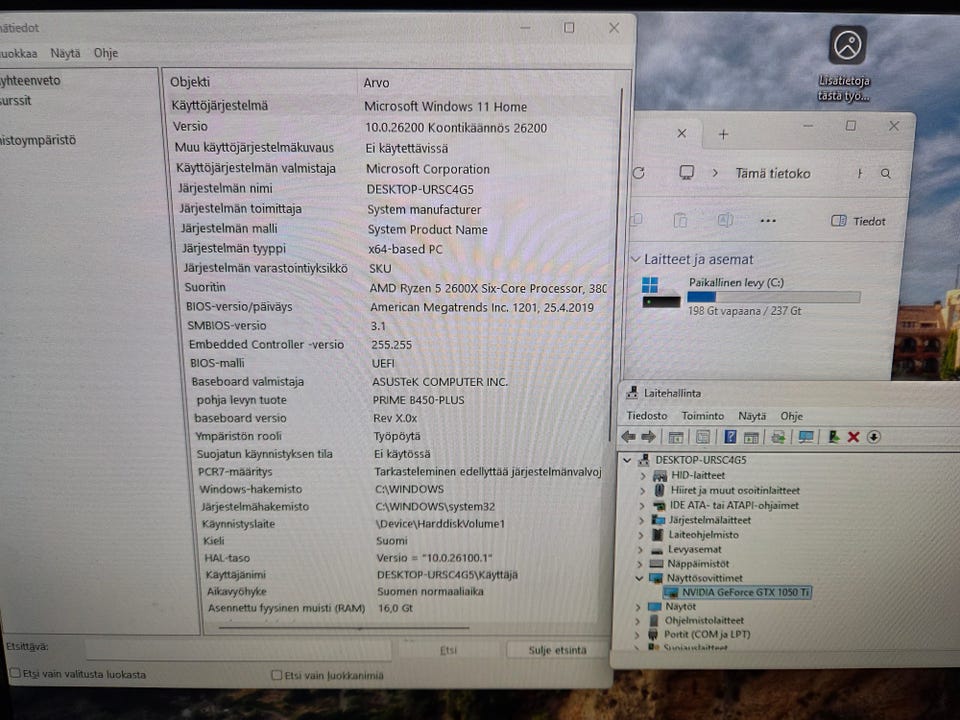The width and height of the screenshot is (960, 720).
Task: Click the C: drive usage bar
Action: point(773,297)
